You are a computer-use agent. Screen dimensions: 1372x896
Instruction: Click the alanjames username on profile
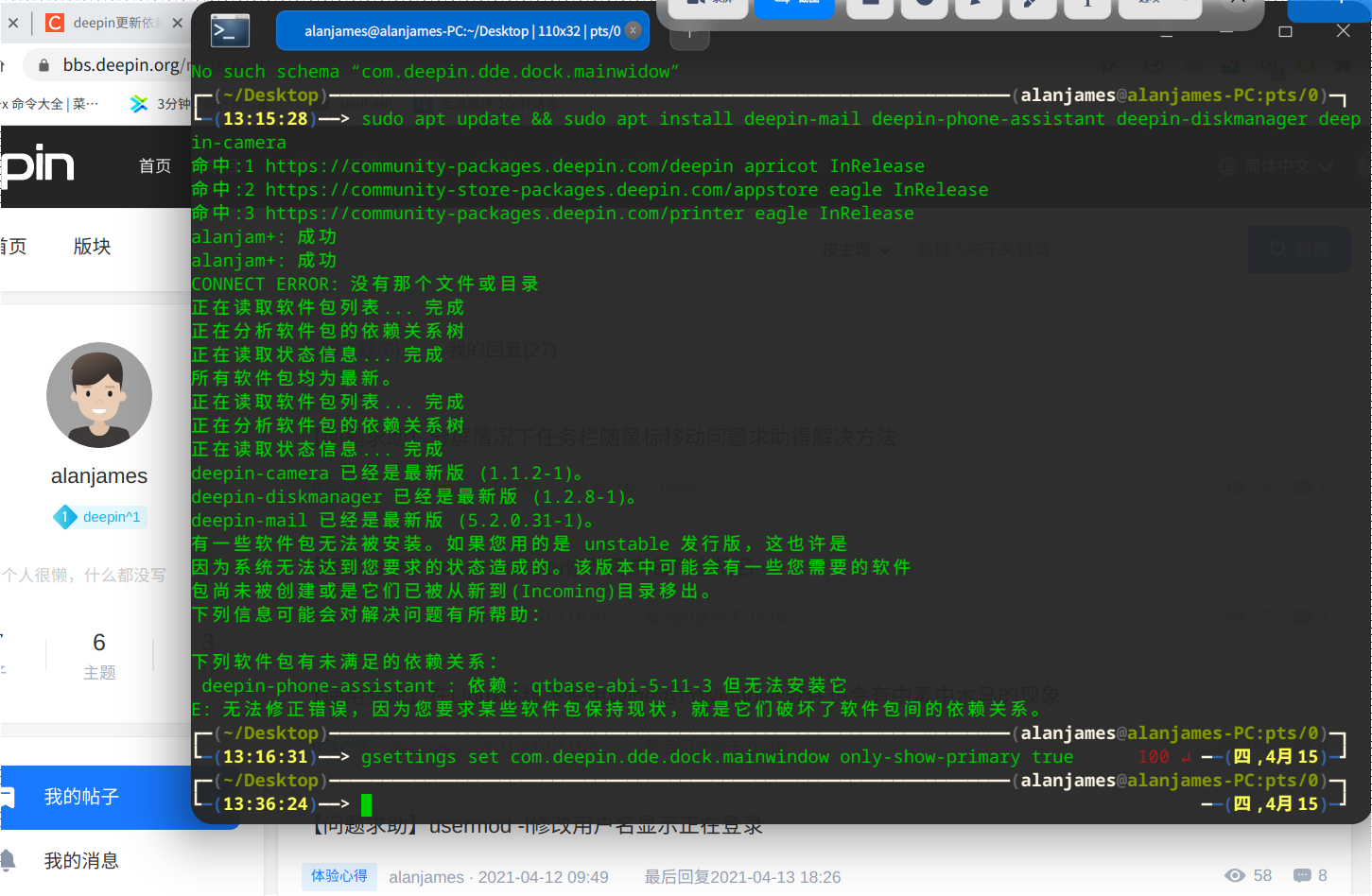[99, 476]
